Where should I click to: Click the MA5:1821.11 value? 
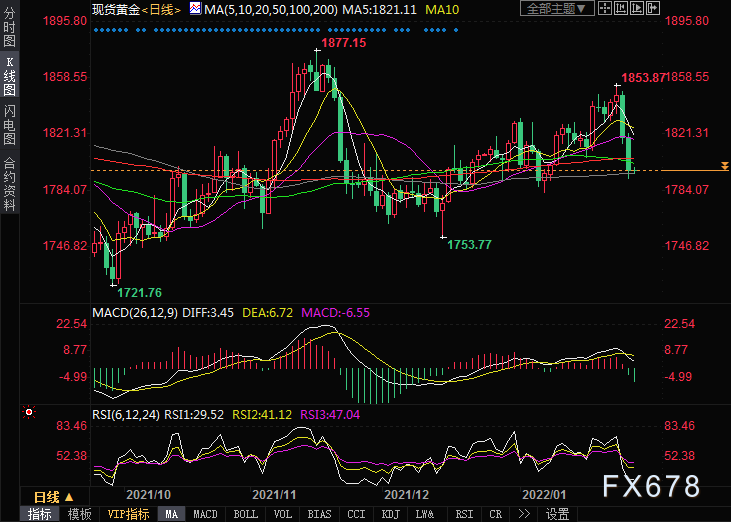(x=379, y=9)
